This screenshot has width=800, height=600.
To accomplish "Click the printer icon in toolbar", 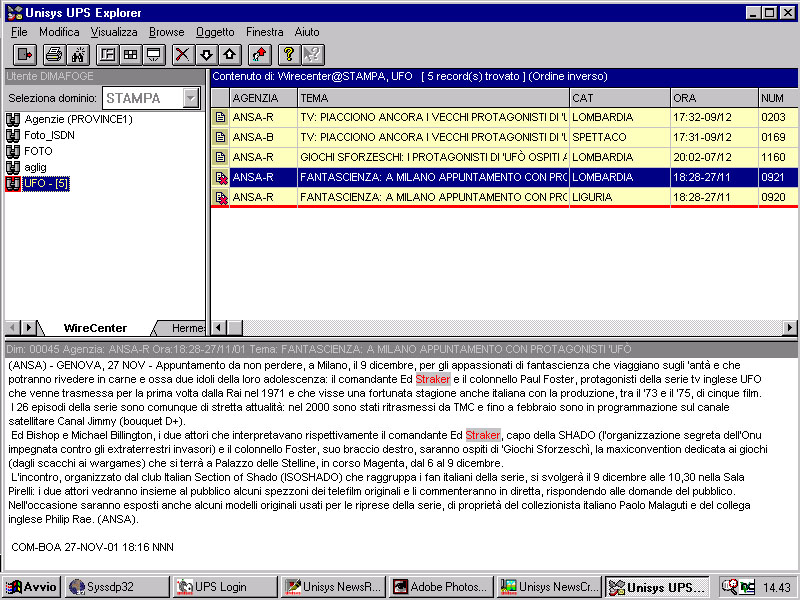I will (x=54, y=55).
